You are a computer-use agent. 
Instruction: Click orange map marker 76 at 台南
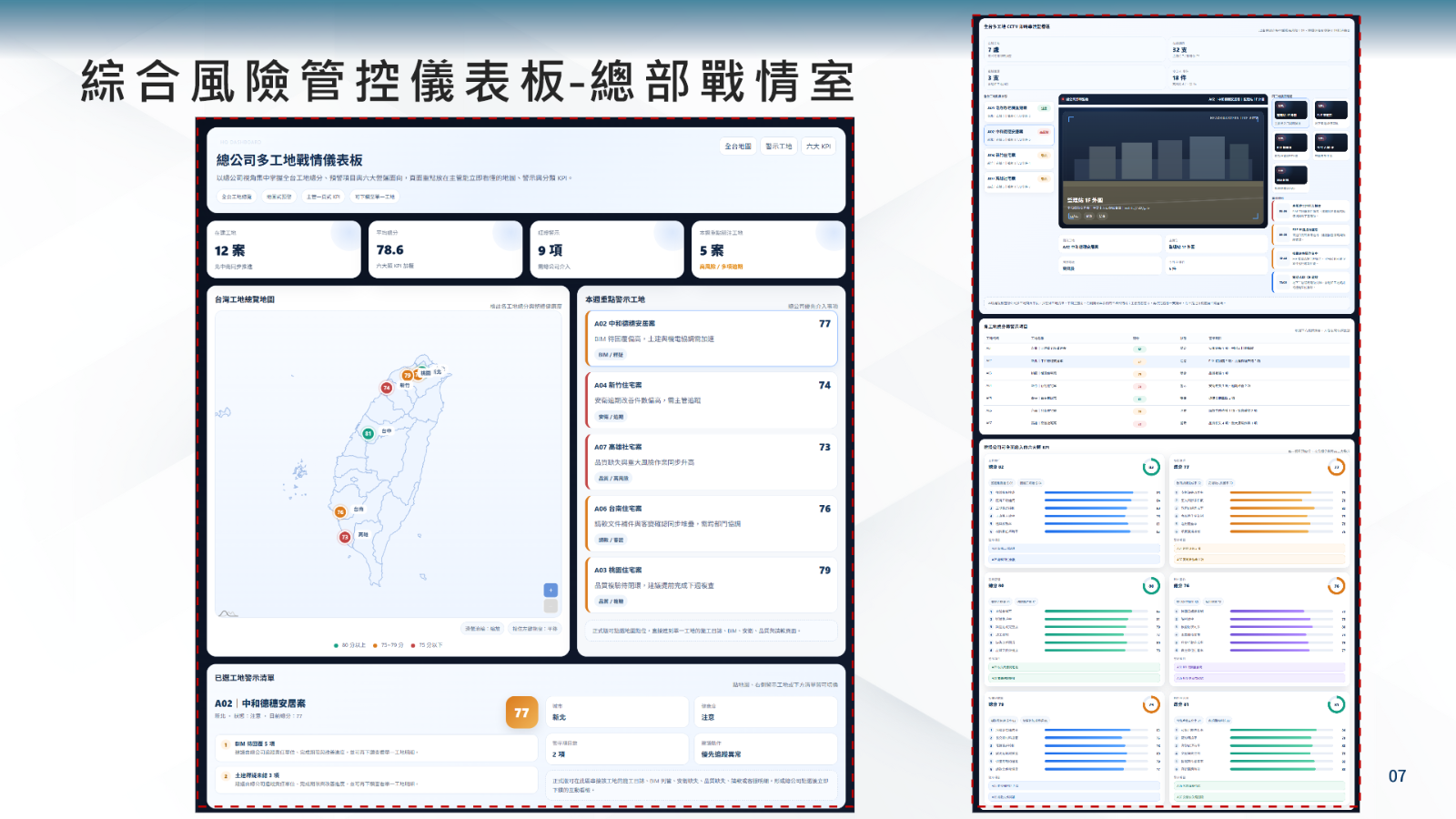(340, 512)
